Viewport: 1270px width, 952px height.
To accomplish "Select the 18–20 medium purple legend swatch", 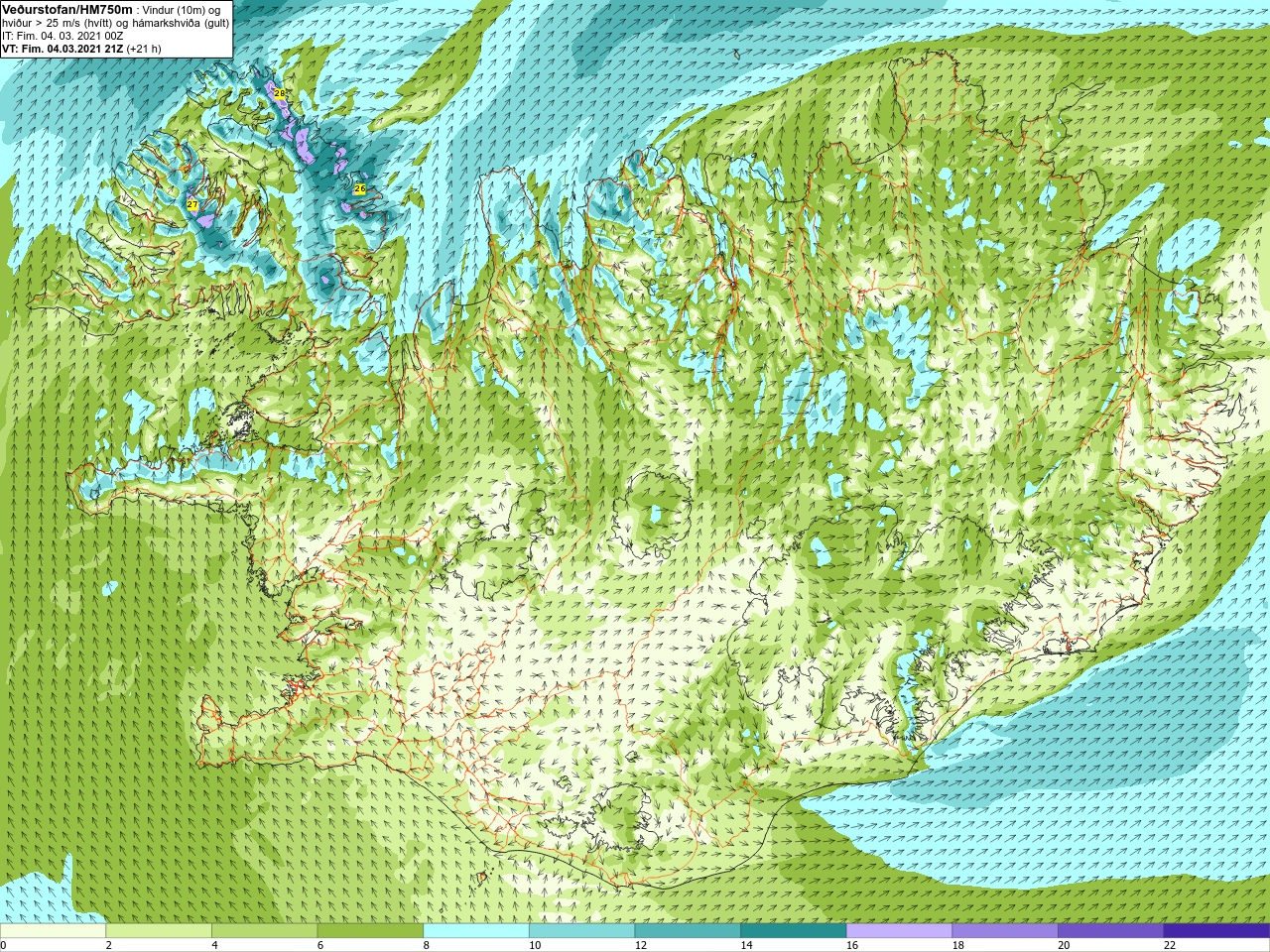I will (x=1005, y=931).
